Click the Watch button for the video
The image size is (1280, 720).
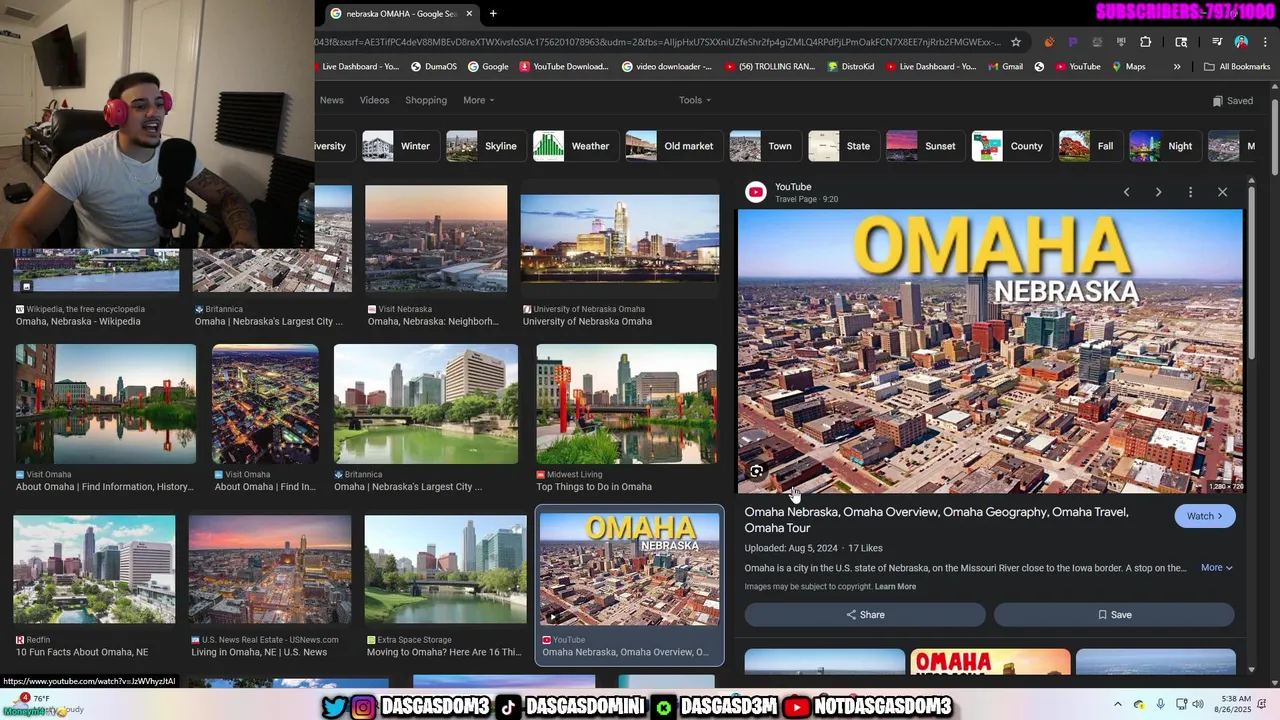coord(1205,516)
